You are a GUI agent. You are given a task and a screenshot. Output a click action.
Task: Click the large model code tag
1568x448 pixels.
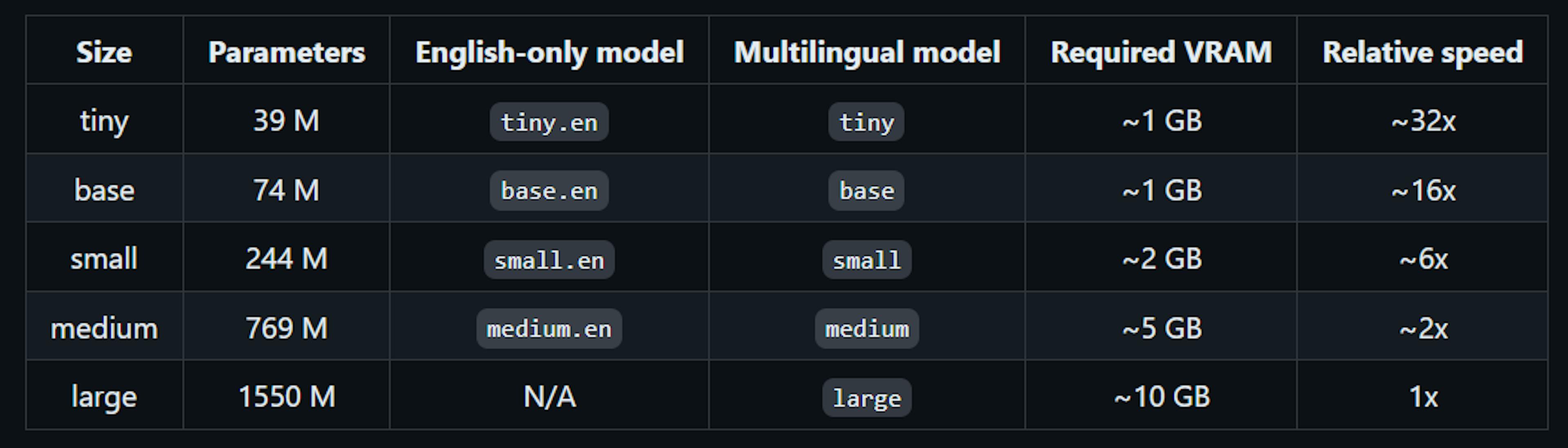866,397
